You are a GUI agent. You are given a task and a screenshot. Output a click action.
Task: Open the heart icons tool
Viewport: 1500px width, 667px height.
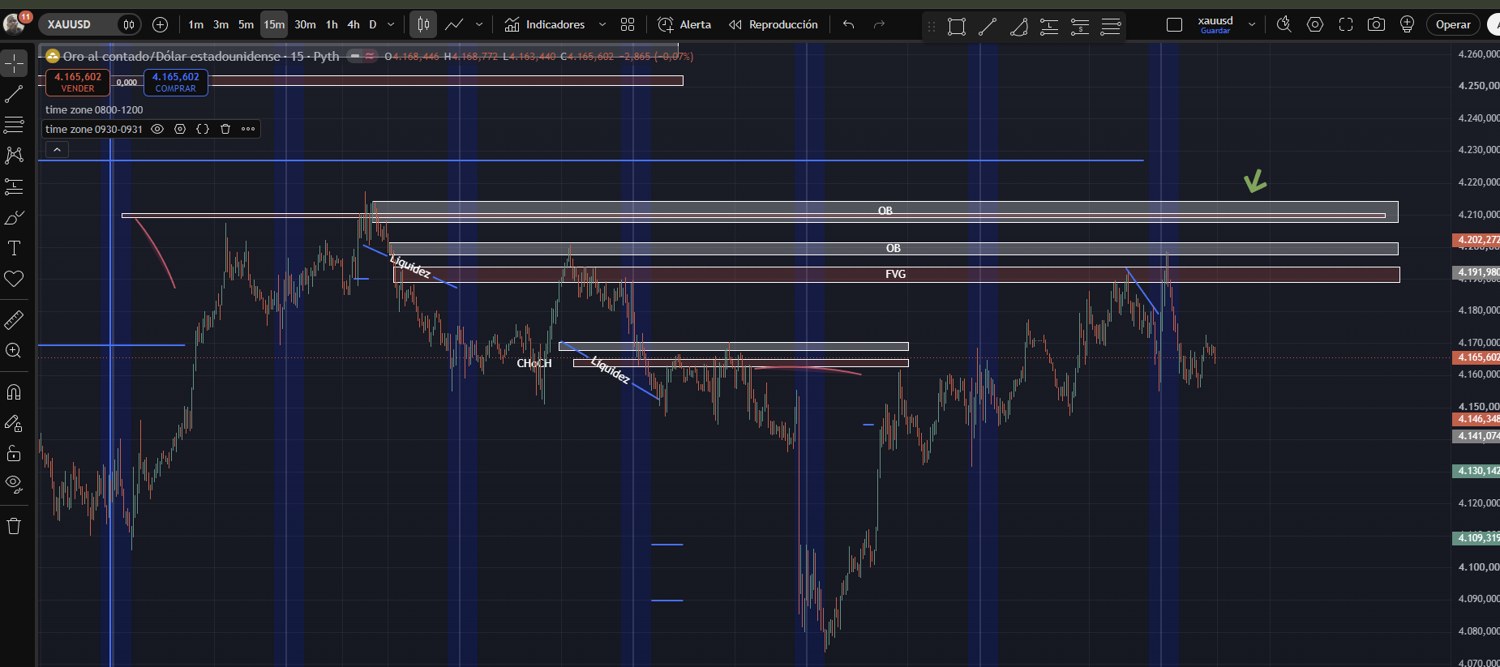coord(14,279)
